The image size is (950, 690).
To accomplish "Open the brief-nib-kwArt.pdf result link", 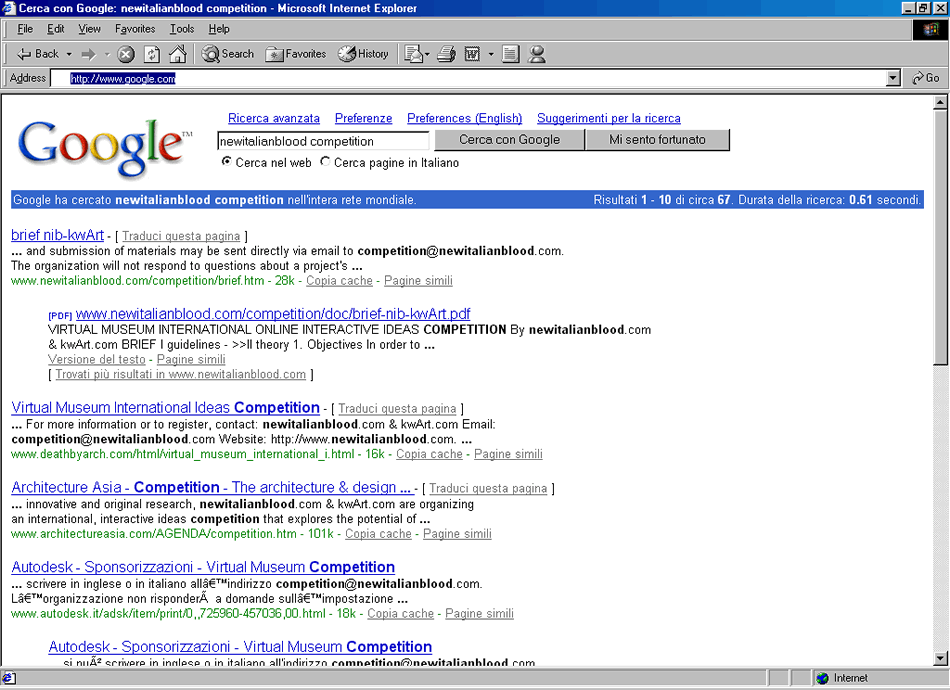I will [x=273, y=314].
